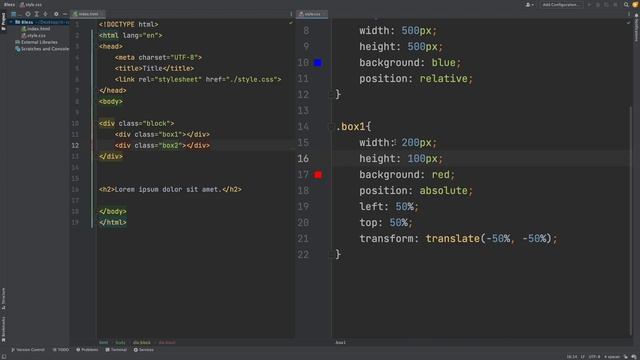Open editor tab options for index.html pane

click(291, 14)
